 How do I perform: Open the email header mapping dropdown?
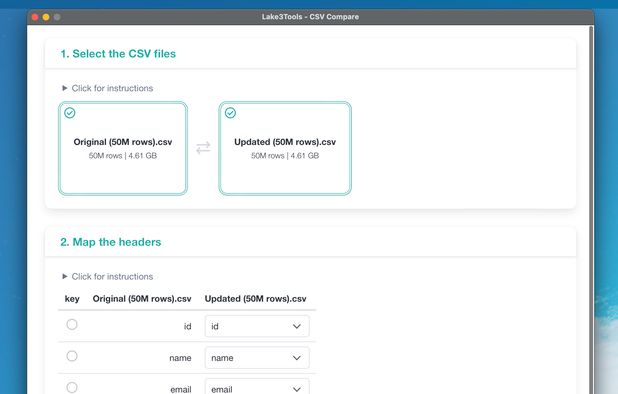tap(257, 387)
